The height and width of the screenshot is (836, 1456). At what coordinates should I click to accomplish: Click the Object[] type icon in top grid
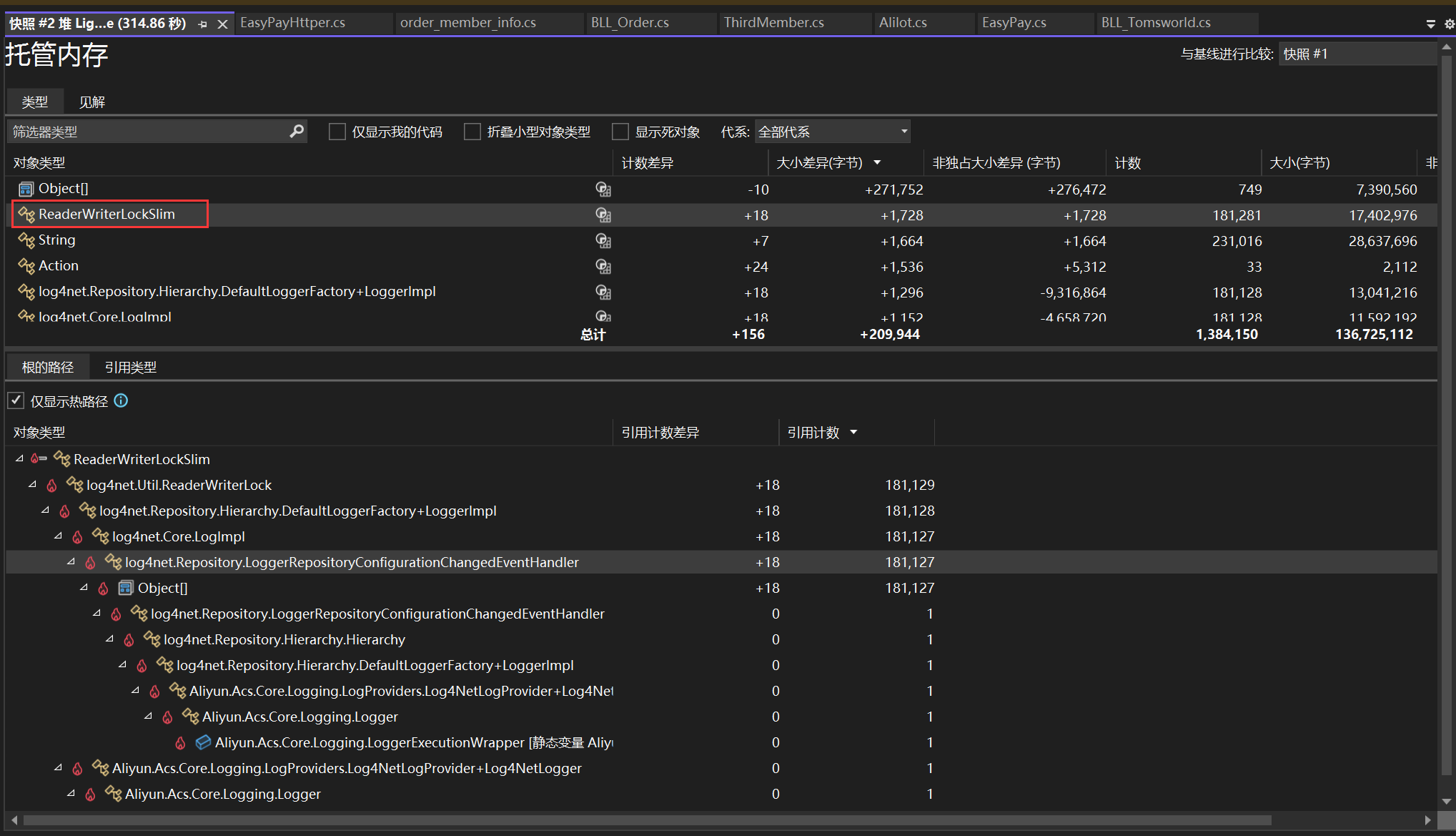tap(26, 189)
